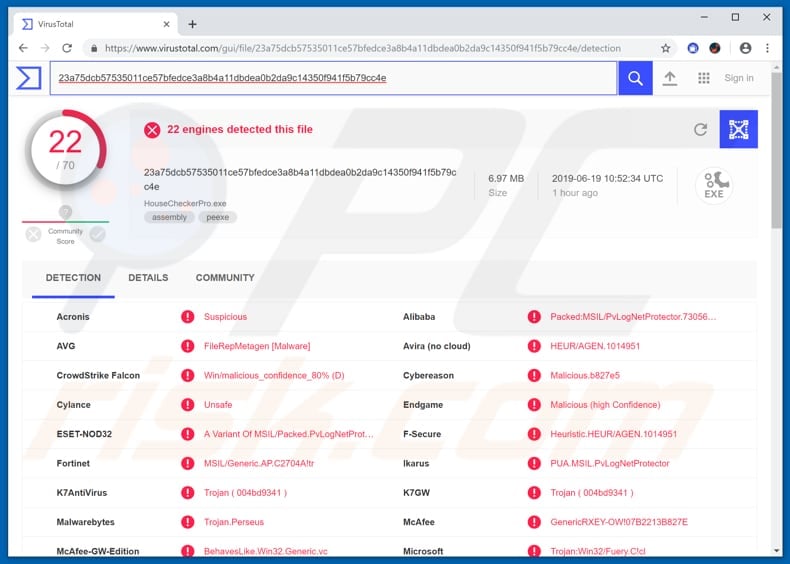Open the blue graph view icon
The width and height of the screenshot is (790, 564).
(x=738, y=130)
